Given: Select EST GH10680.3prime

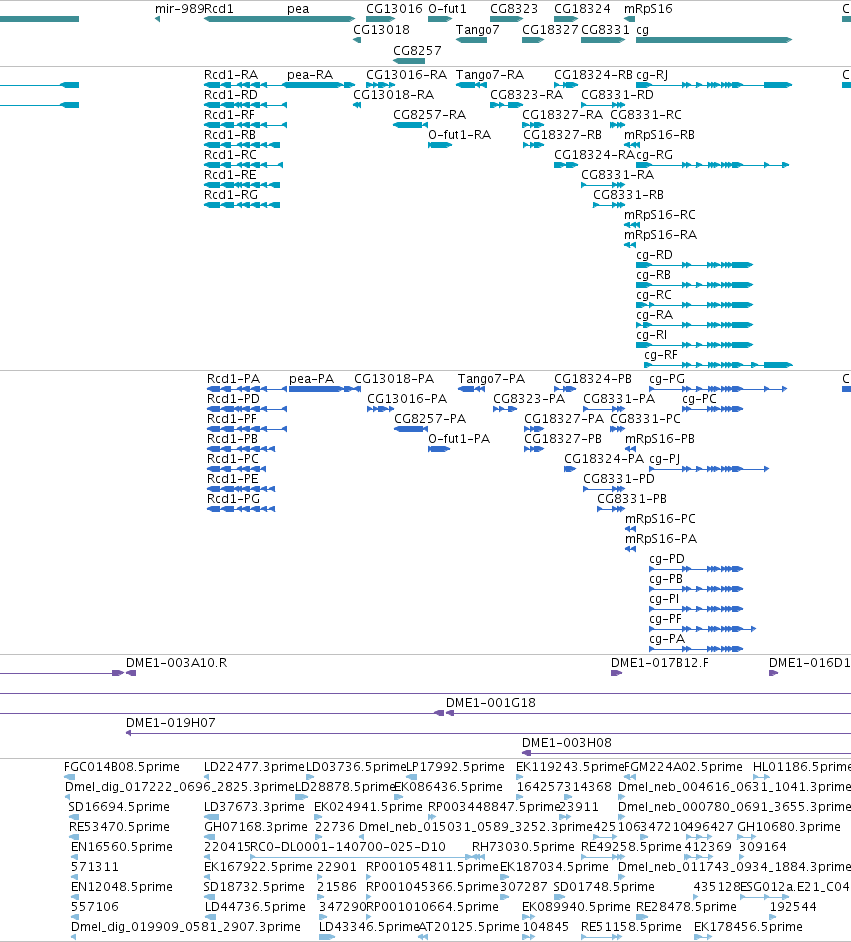Looking at the screenshot, I should click(x=789, y=827).
